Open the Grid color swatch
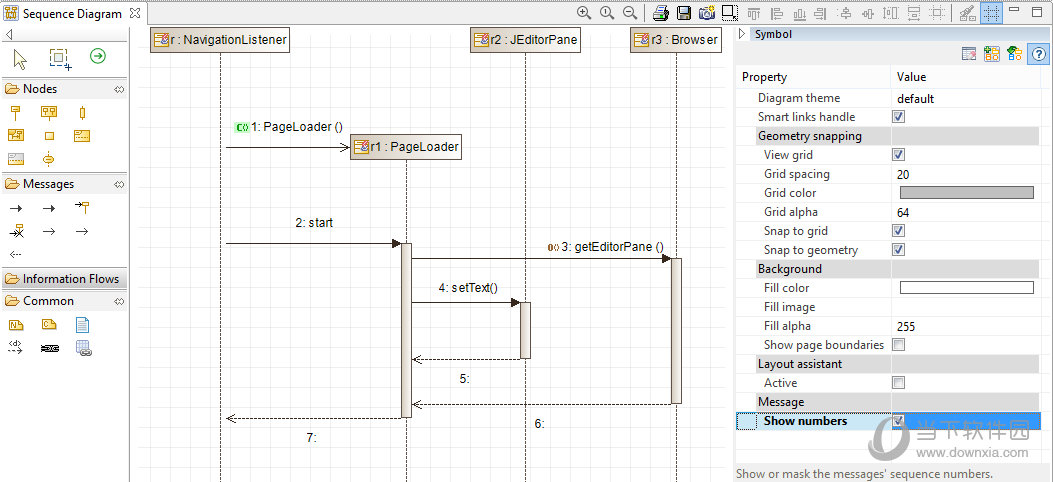The height and width of the screenshot is (482, 1053). point(966,193)
